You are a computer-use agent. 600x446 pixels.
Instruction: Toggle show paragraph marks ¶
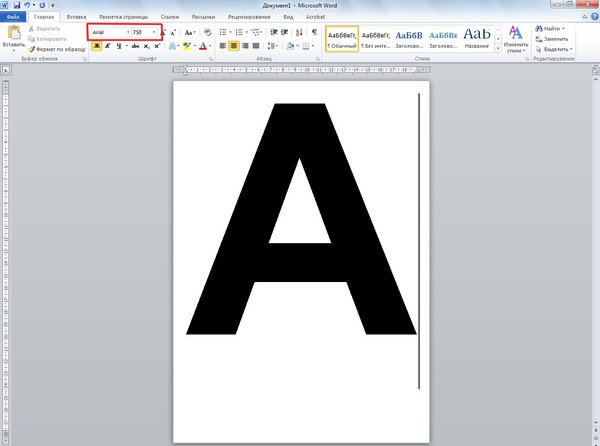click(314, 33)
